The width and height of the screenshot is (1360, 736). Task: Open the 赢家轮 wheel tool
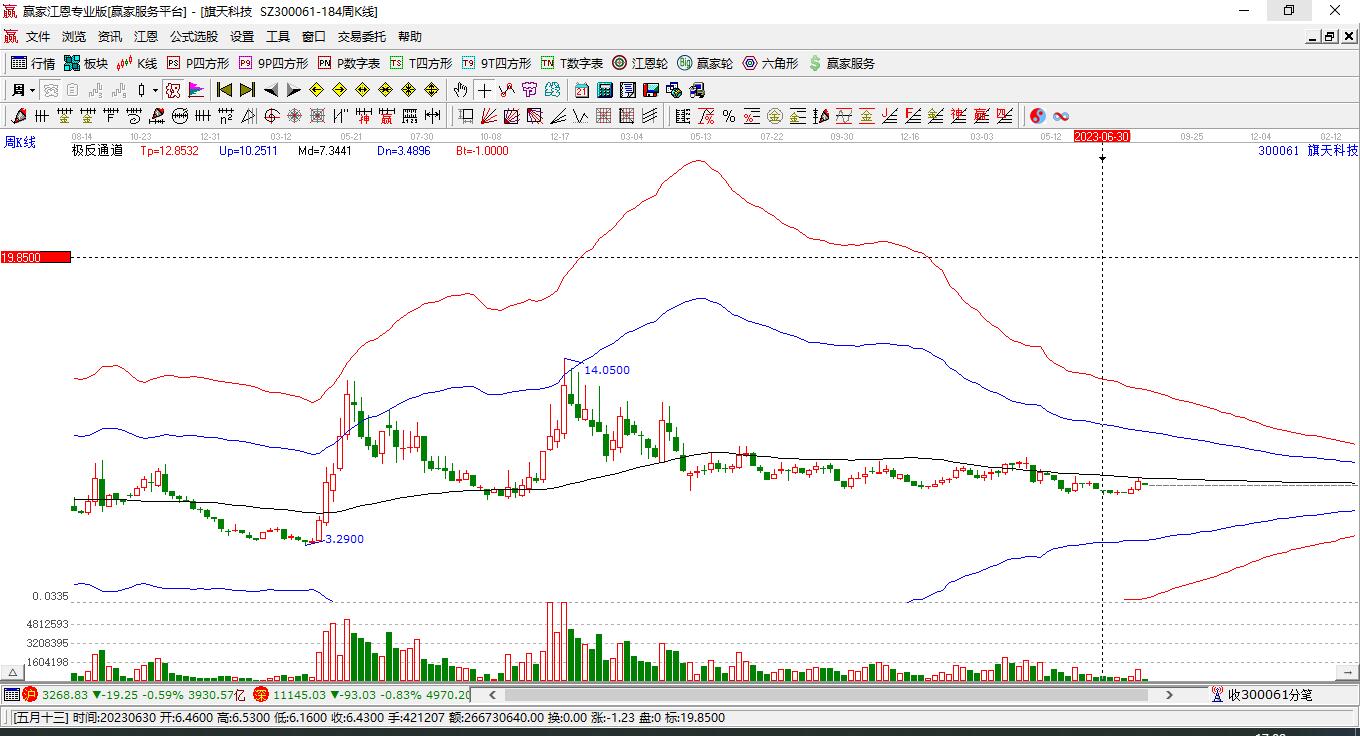point(705,63)
